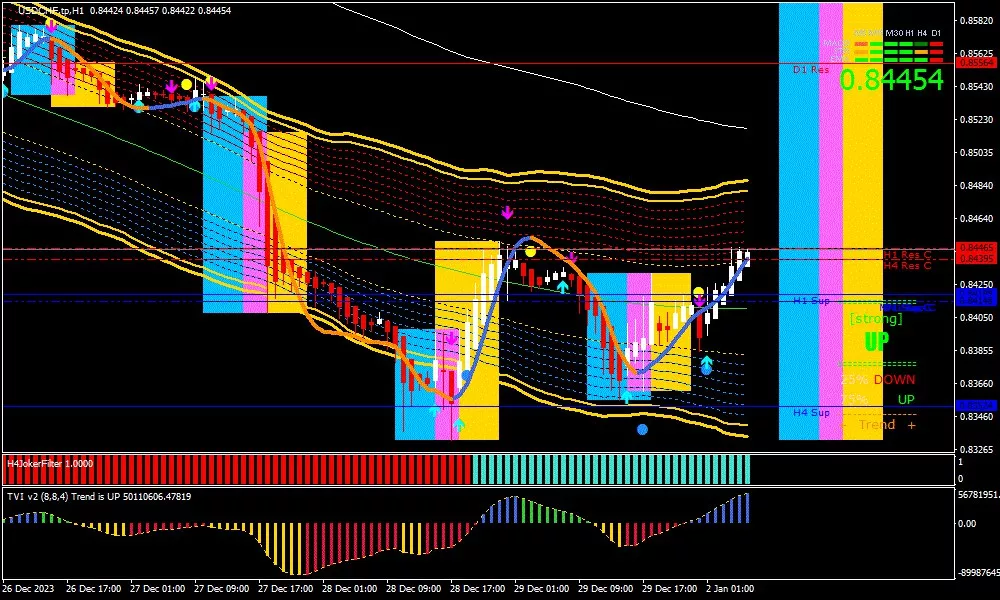
Task: Click the 29 Dec 01:00 time axis label
Action: click(x=542, y=589)
